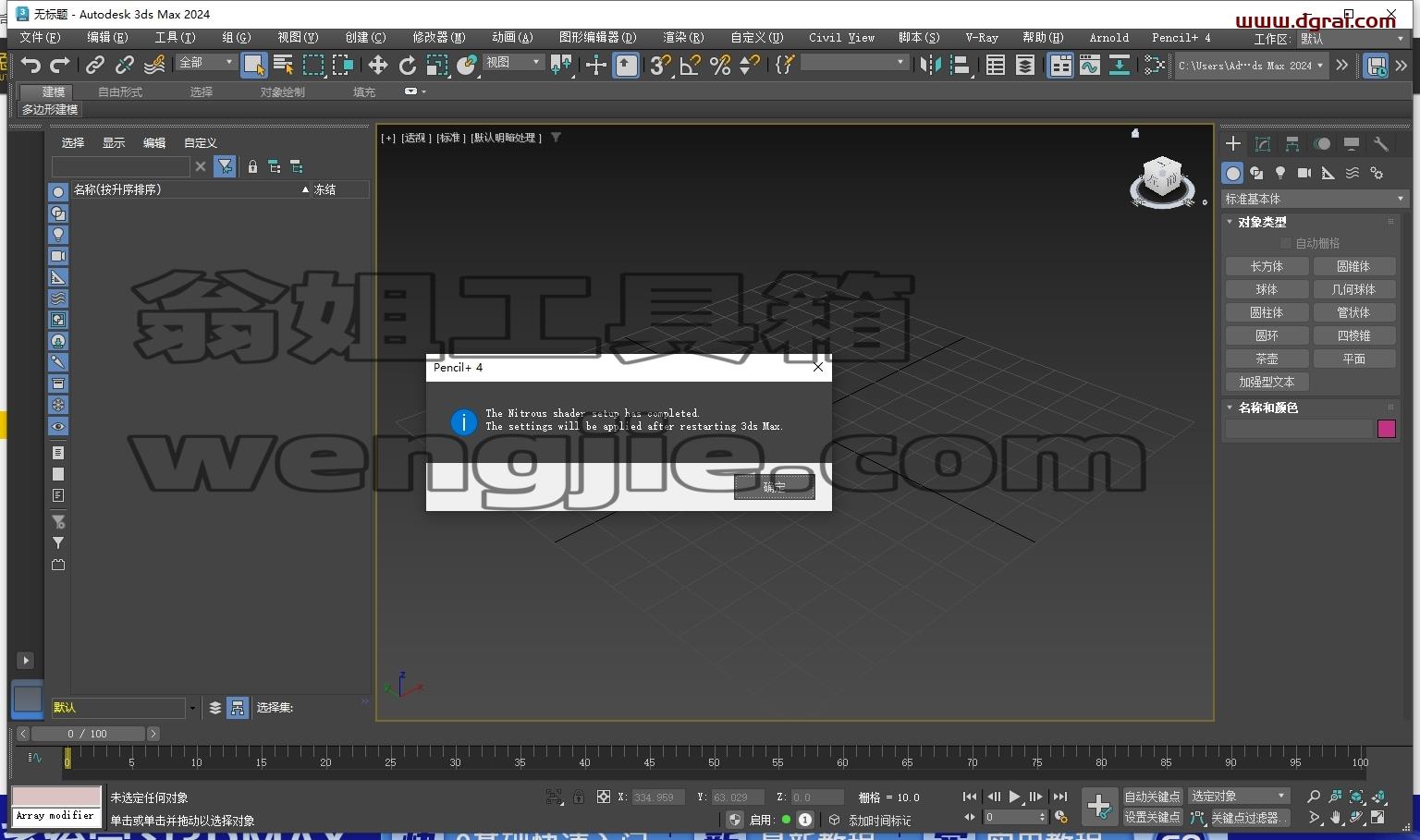
Task: Select the Link tool in toolbar
Action: (94, 65)
